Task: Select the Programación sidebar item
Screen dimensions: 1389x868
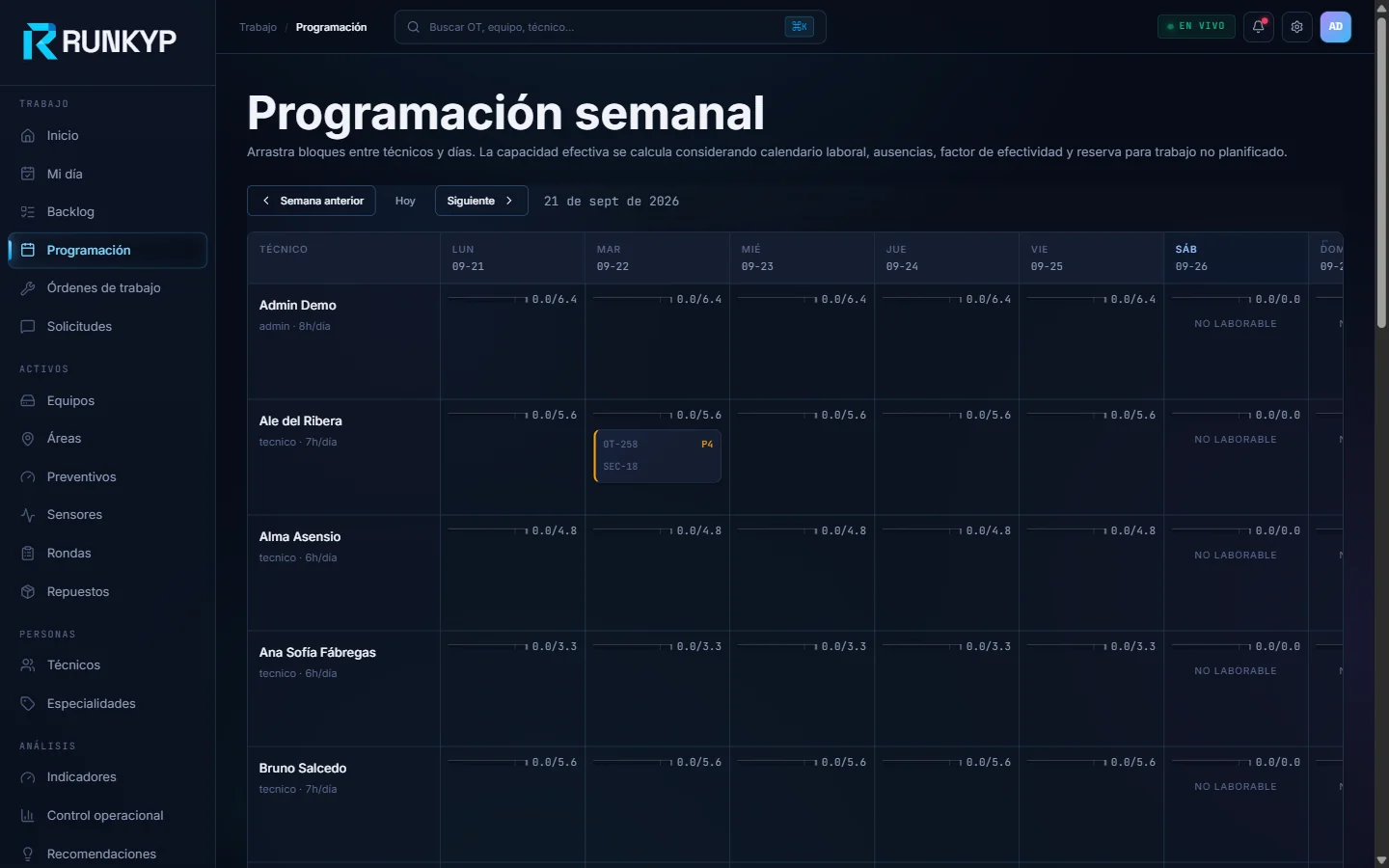Action: (108, 251)
